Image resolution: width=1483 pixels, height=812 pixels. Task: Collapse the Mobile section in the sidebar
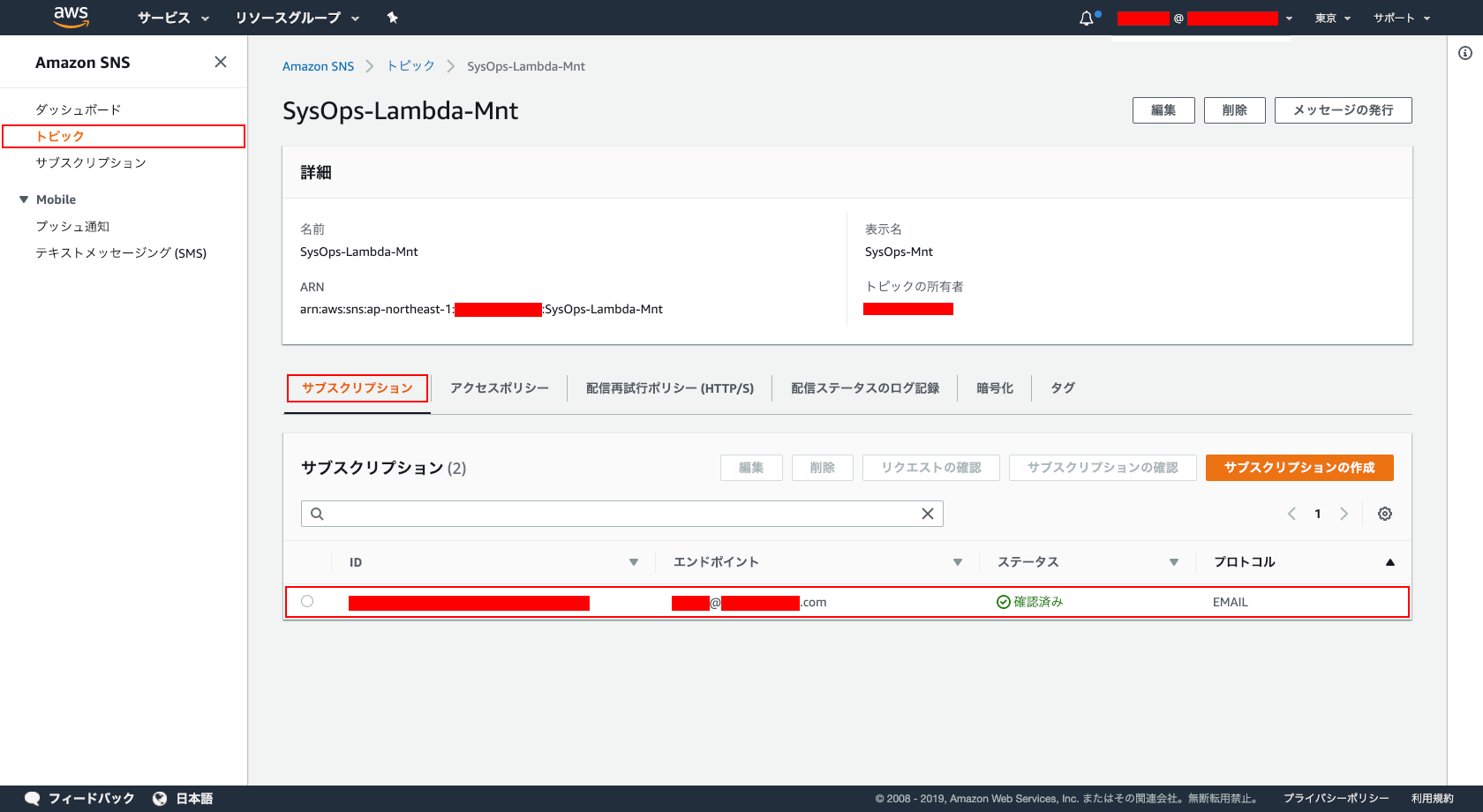click(24, 199)
